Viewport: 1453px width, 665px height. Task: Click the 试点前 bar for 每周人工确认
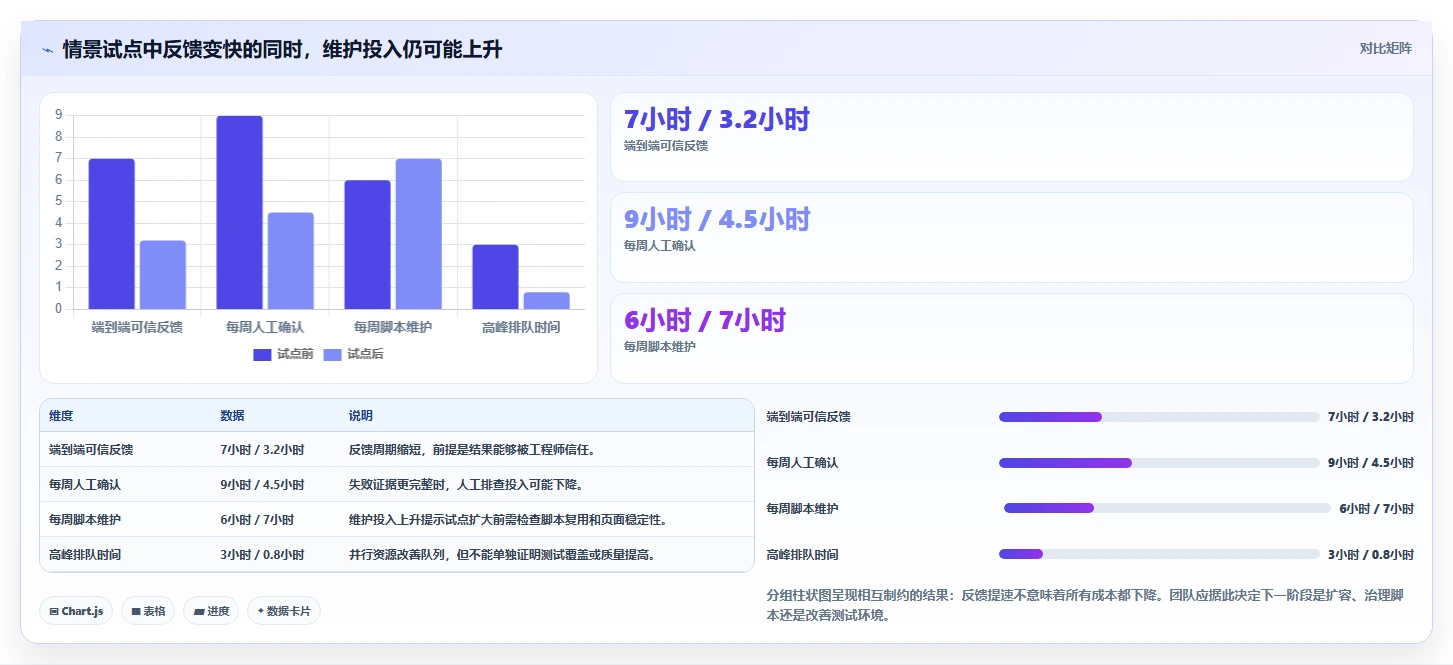[239, 212]
